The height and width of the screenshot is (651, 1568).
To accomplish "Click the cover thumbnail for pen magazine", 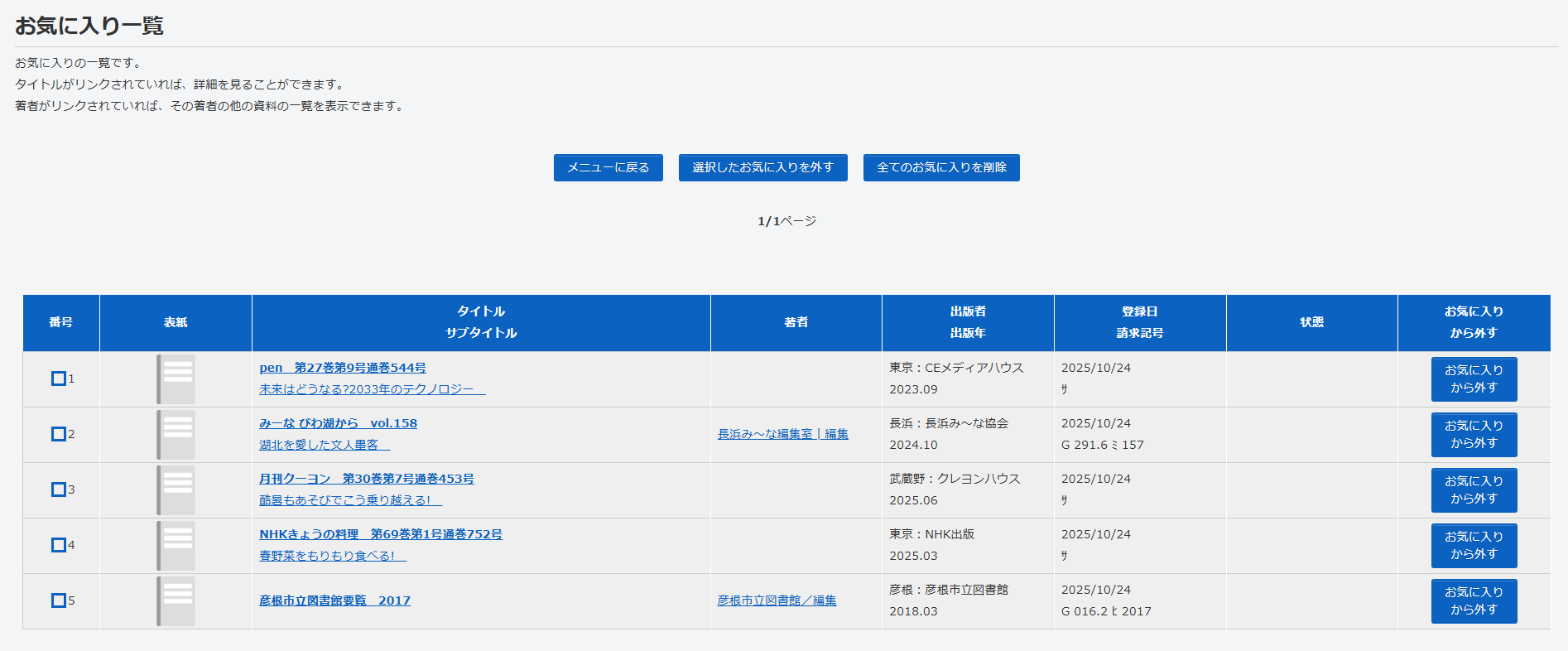I will [176, 379].
